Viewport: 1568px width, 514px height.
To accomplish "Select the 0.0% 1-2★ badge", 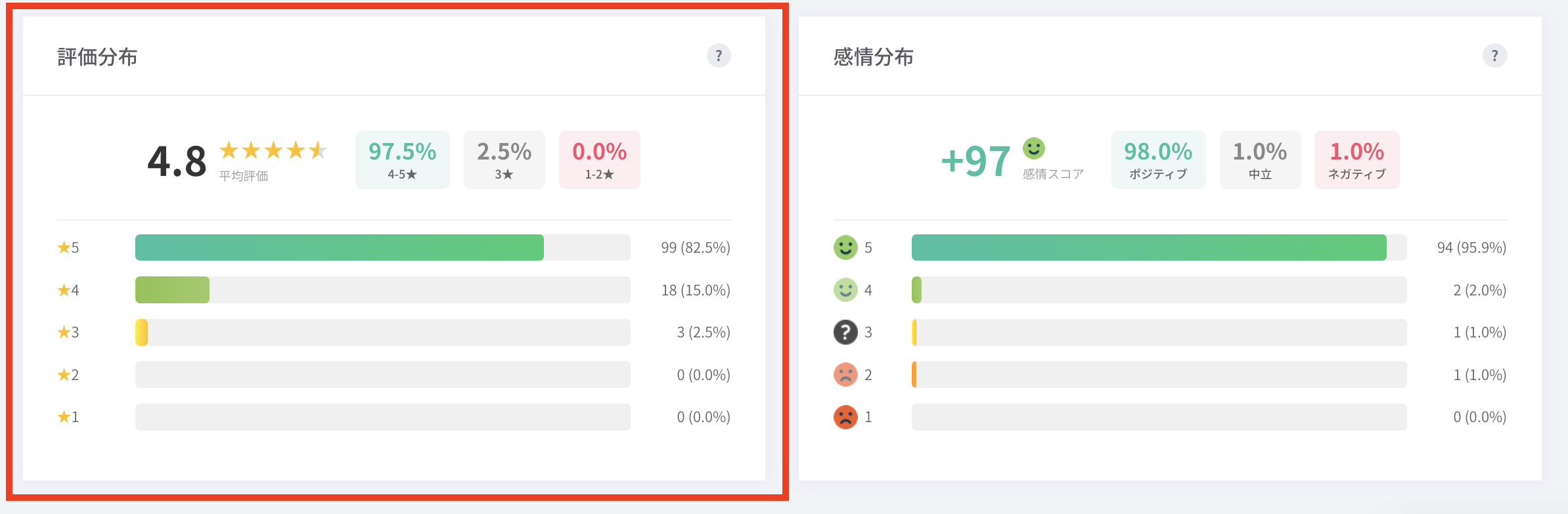I will [599, 160].
